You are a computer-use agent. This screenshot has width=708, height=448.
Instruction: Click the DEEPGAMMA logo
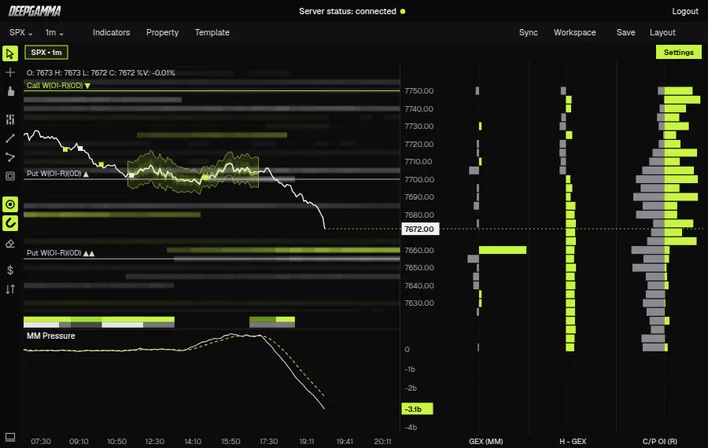35,11
